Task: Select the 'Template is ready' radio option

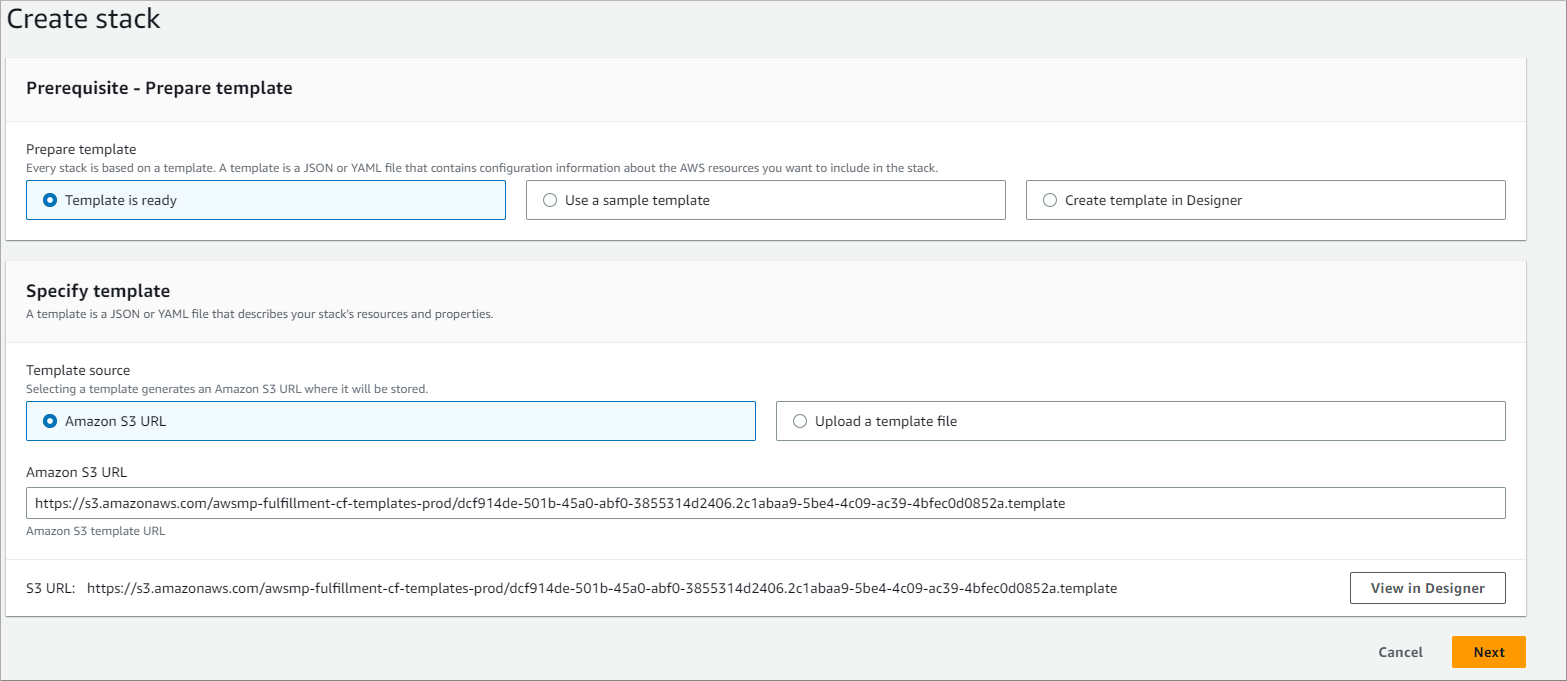Action: coord(265,200)
